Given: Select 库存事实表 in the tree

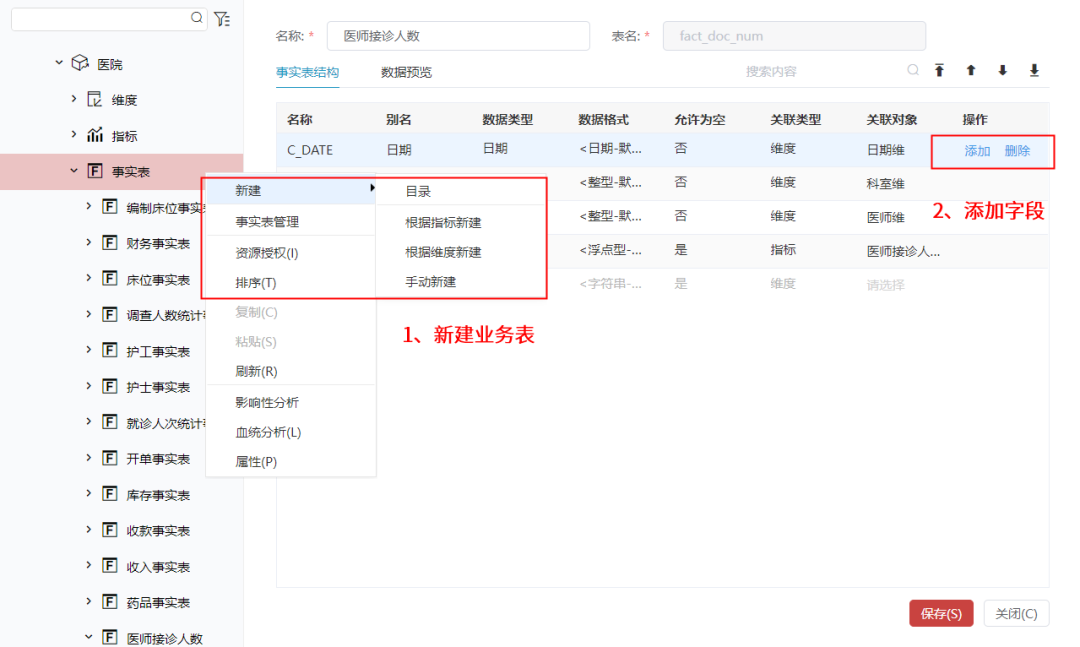Looking at the screenshot, I should pos(158,495).
